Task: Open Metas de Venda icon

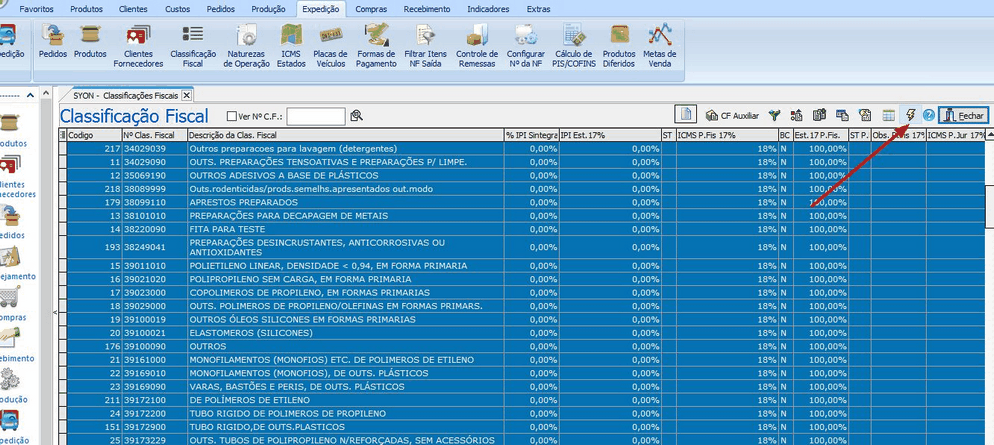Action: pos(659,45)
